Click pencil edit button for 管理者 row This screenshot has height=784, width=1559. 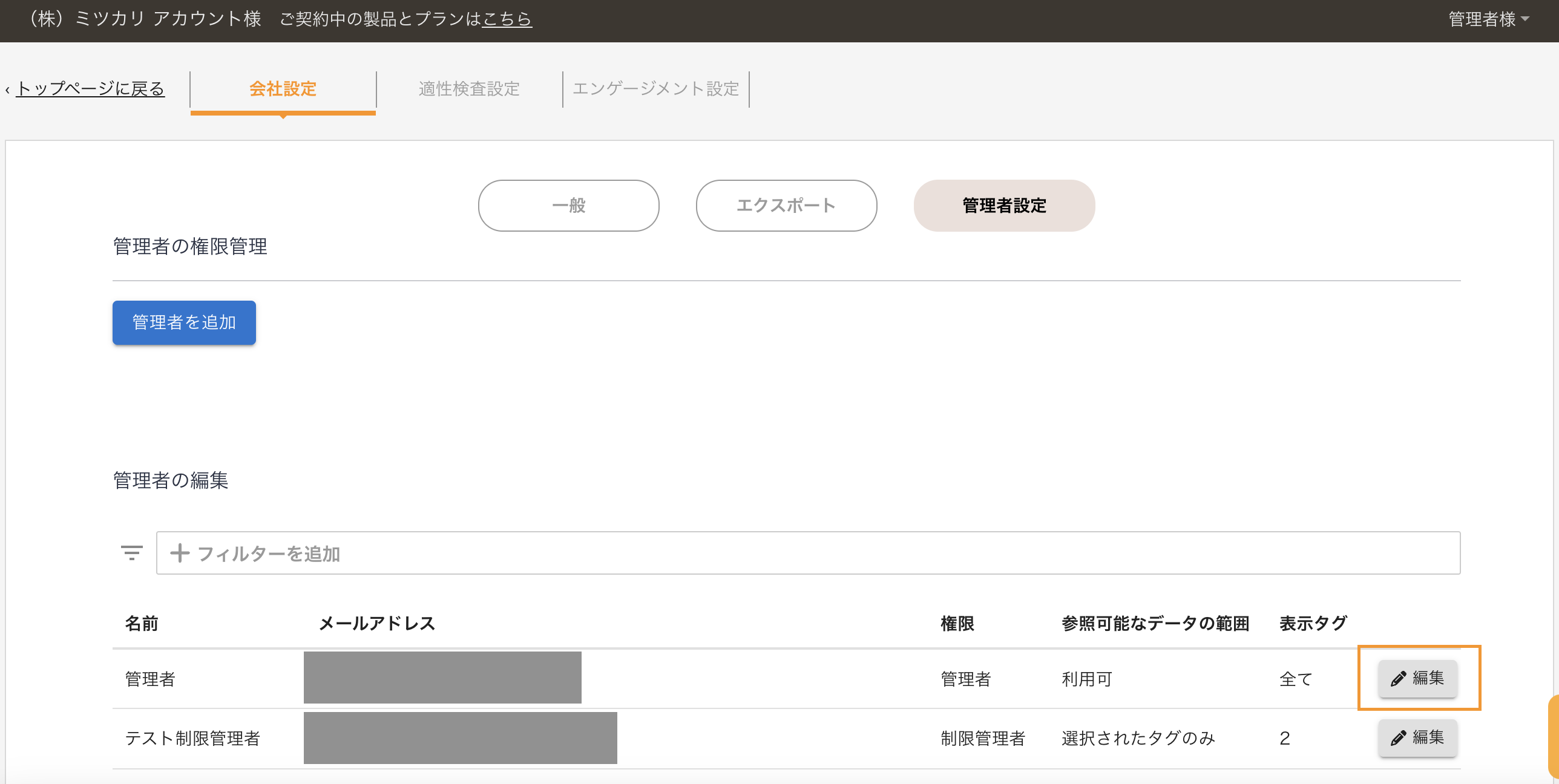tap(1417, 678)
